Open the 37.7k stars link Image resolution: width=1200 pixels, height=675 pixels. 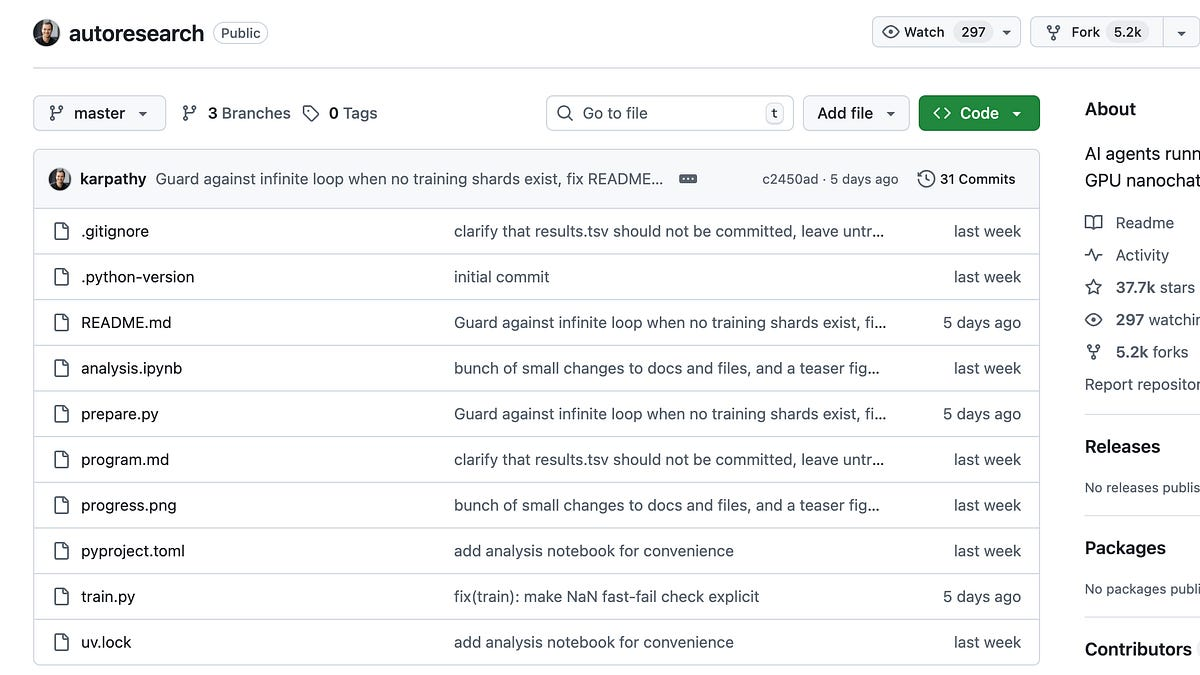1155,287
